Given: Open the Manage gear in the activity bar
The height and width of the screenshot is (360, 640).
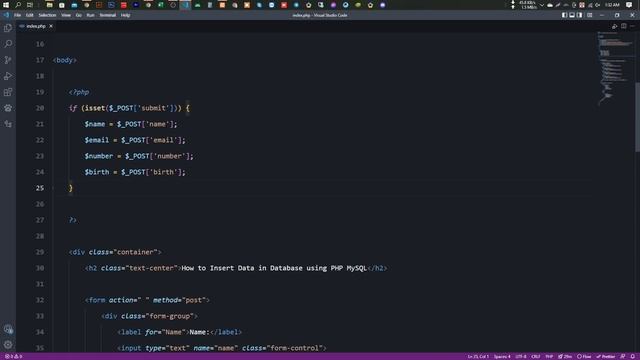Looking at the screenshot, I should [x=8, y=345].
